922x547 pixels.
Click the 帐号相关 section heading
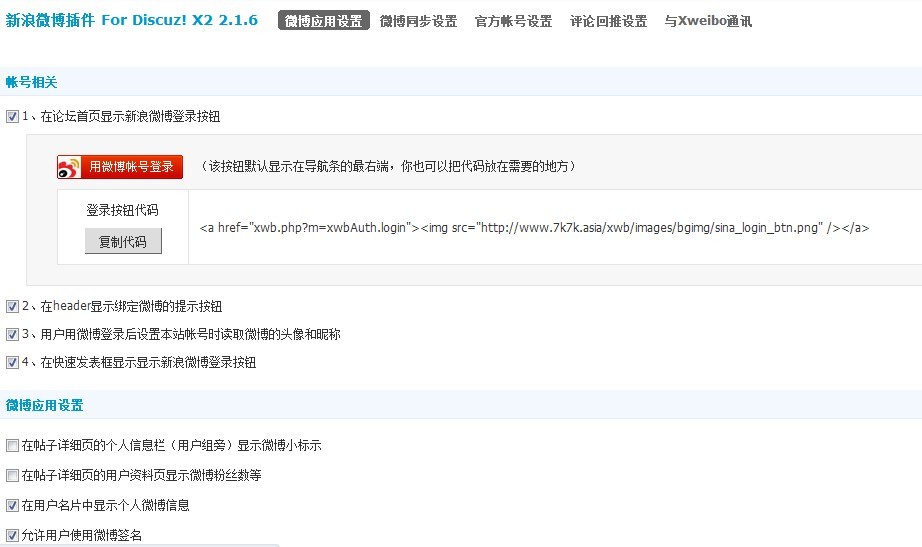point(32,82)
